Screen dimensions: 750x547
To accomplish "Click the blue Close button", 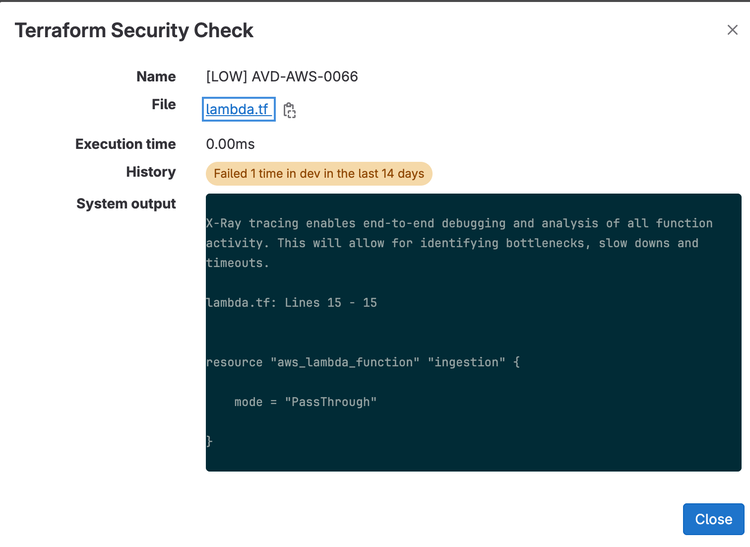I will coord(713,519).
